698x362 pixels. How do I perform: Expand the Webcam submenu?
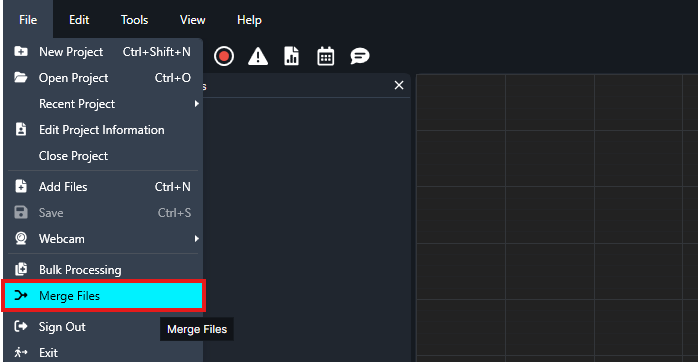[x=103, y=239]
